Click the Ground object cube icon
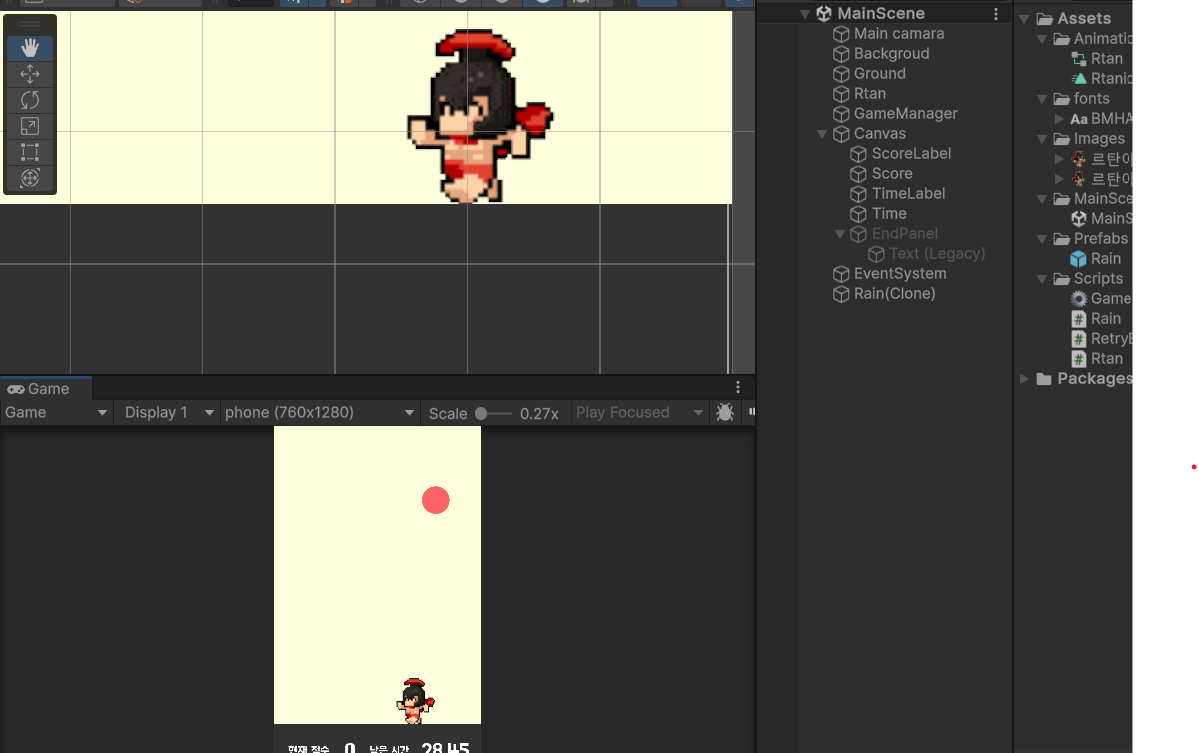This screenshot has height=753, width=1198. pyautogui.click(x=841, y=74)
